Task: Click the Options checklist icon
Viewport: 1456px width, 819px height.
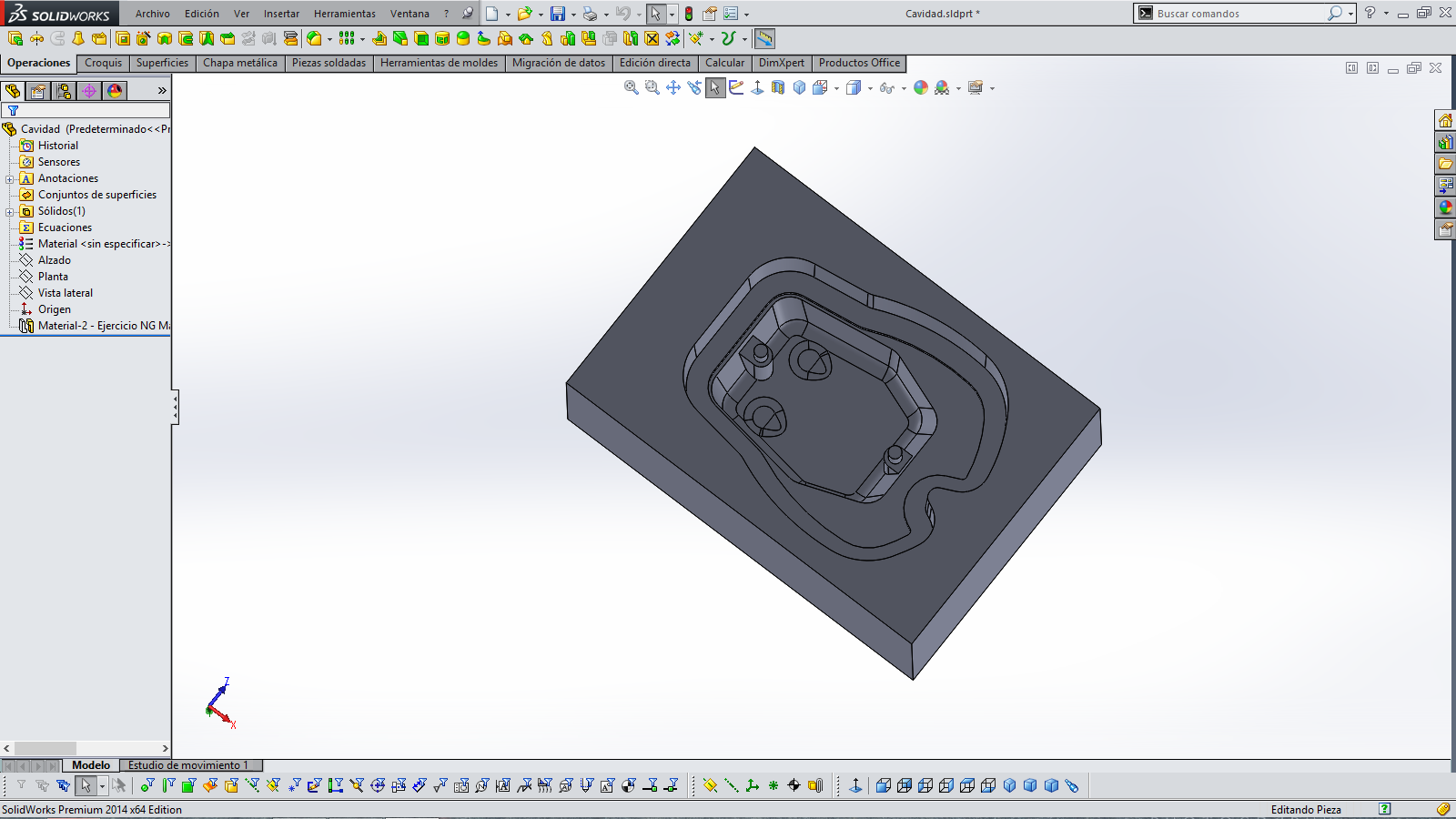Action: coord(731,14)
